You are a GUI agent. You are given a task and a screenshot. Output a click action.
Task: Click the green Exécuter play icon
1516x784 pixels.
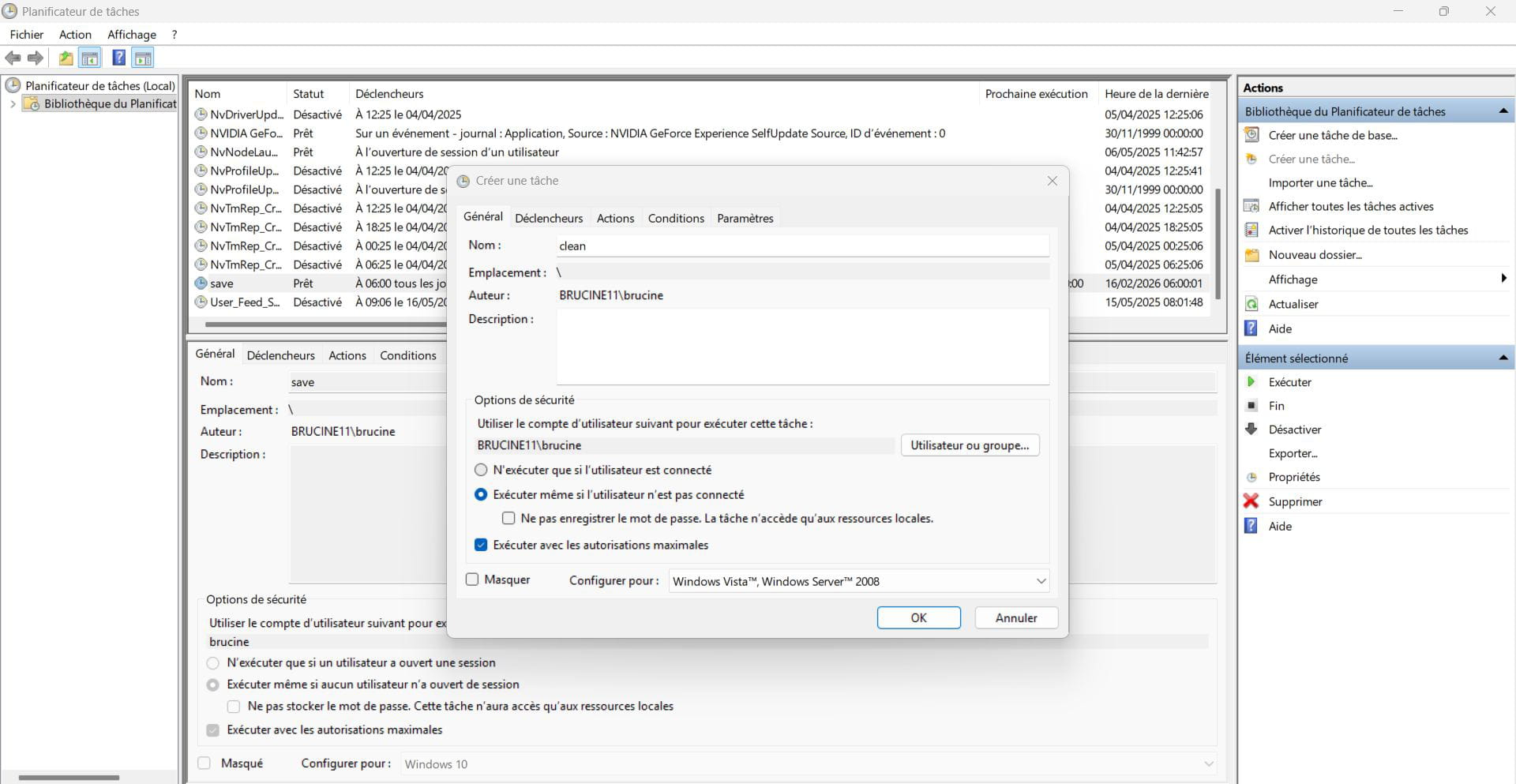pos(1251,382)
